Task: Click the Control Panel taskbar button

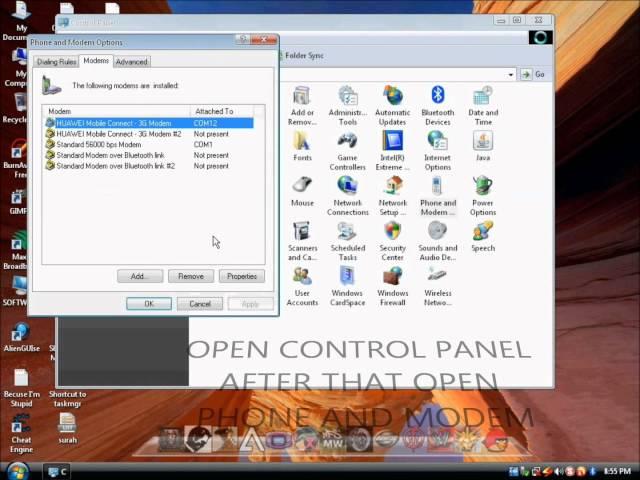Action: point(57,471)
